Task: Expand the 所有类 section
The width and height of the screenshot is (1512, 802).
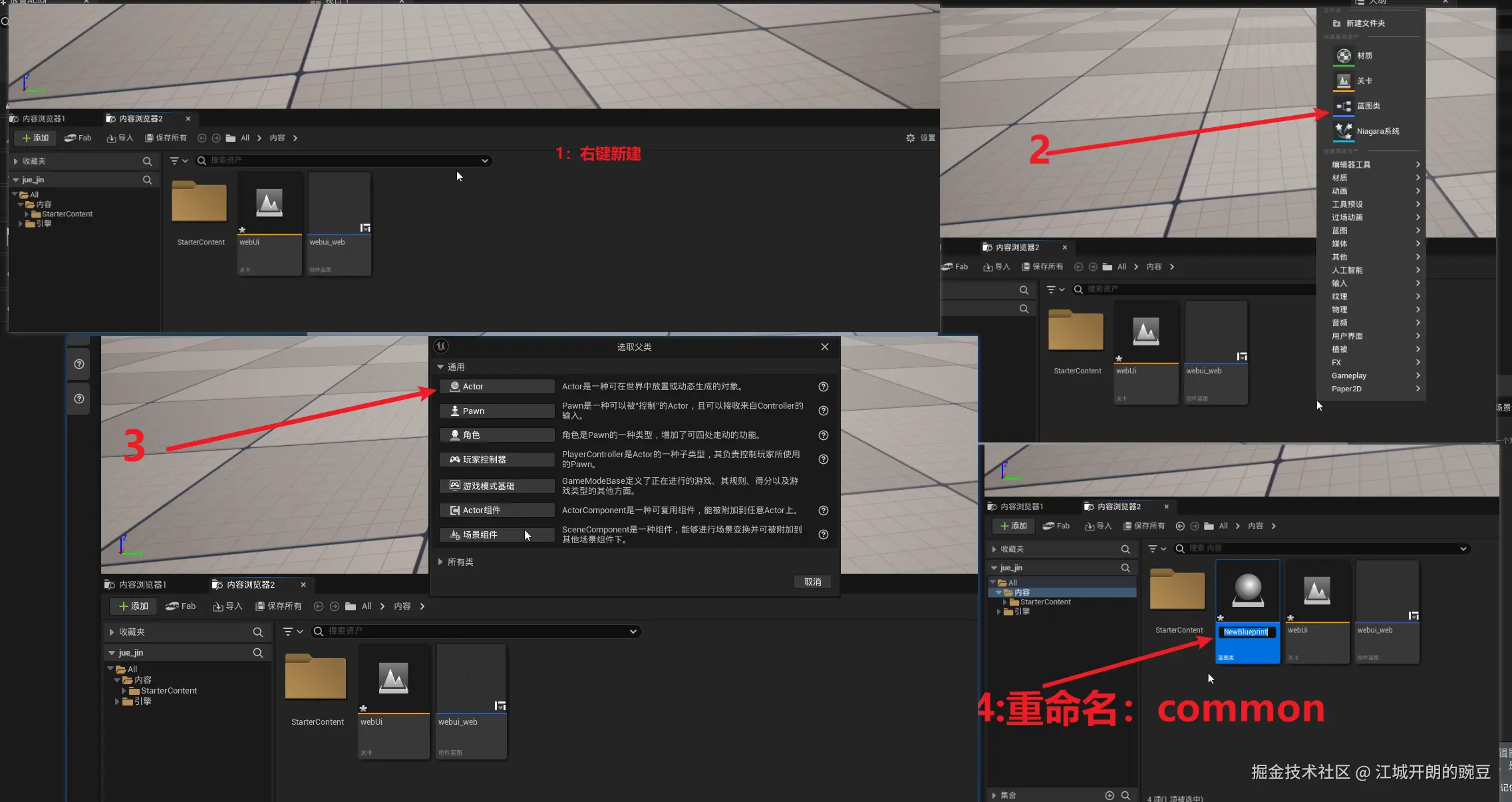Action: click(440, 562)
